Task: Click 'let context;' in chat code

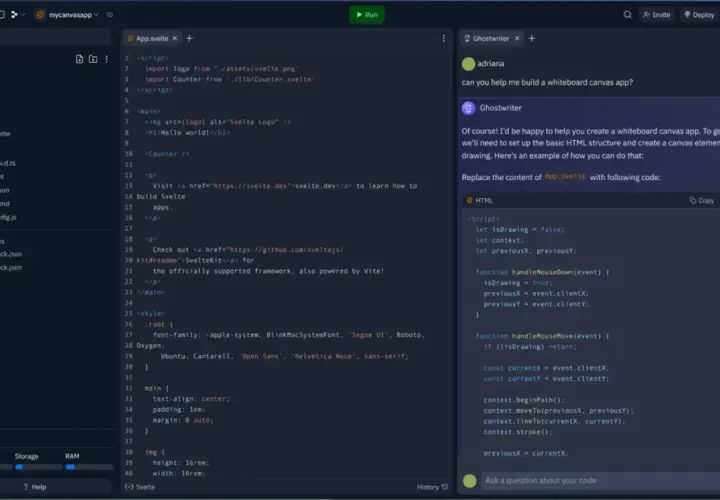Action: click(500, 240)
